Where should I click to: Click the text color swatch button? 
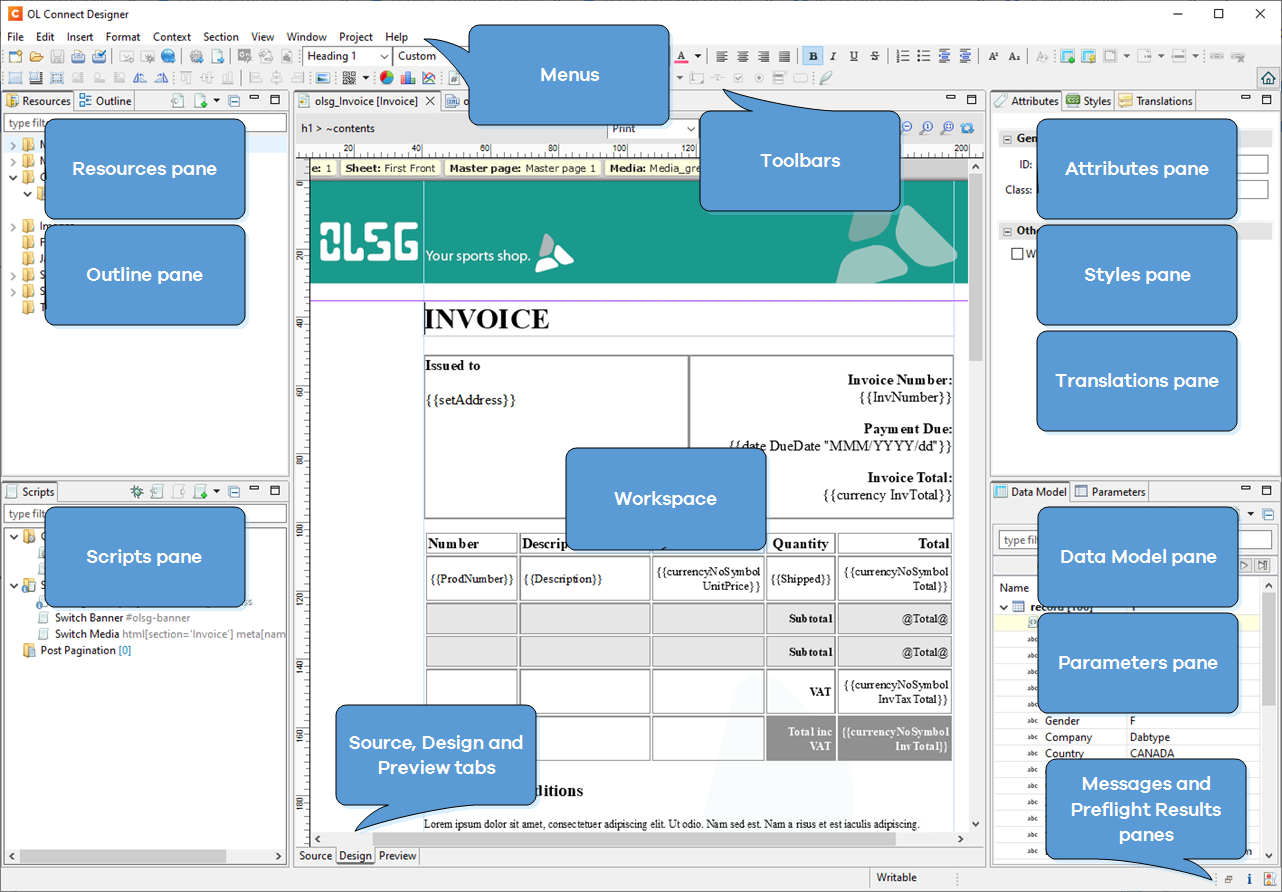click(682, 57)
